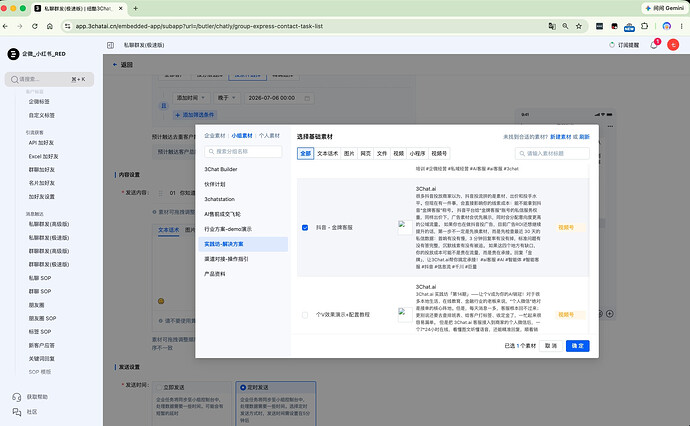The width and height of the screenshot is (690, 426).
Task: Click the 问问 Gemini button
Action: click(x=665, y=8)
